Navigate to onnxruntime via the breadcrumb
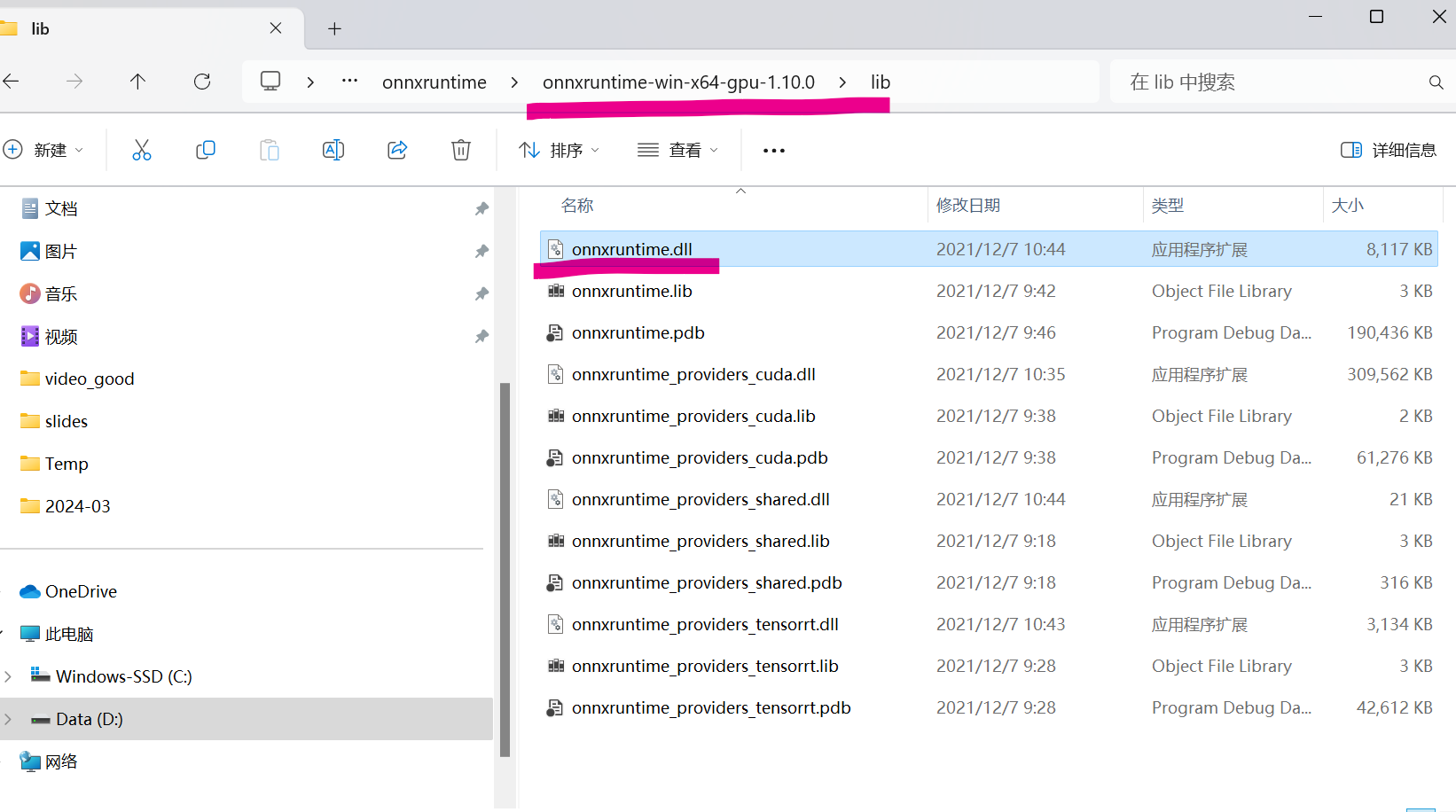 pos(434,81)
